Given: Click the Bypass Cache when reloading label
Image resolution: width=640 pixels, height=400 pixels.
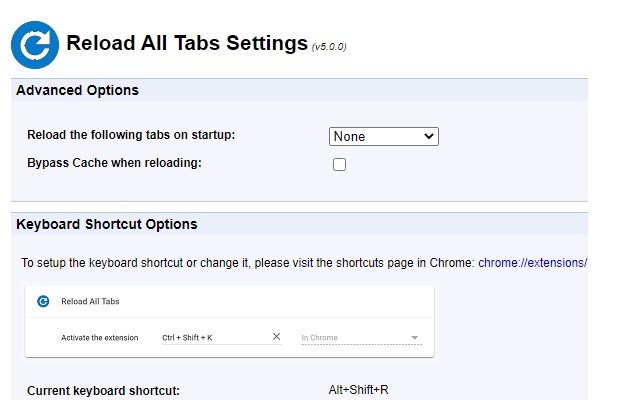Looking at the screenshot, I should [115, 162].
